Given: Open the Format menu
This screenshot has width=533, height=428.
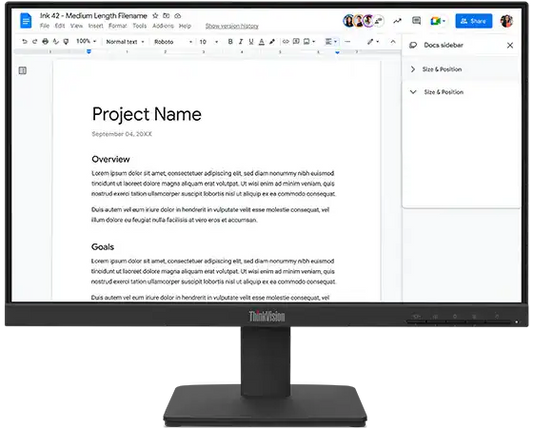Looking at the screenshot, I should click(118, 26).
